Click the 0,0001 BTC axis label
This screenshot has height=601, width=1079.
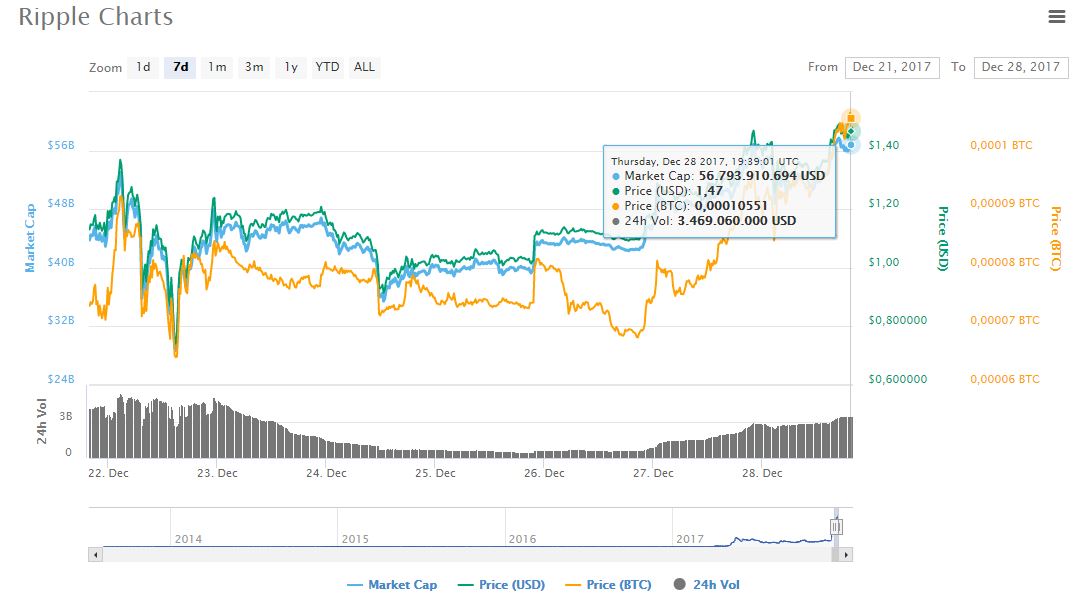tap(1001, 145)
